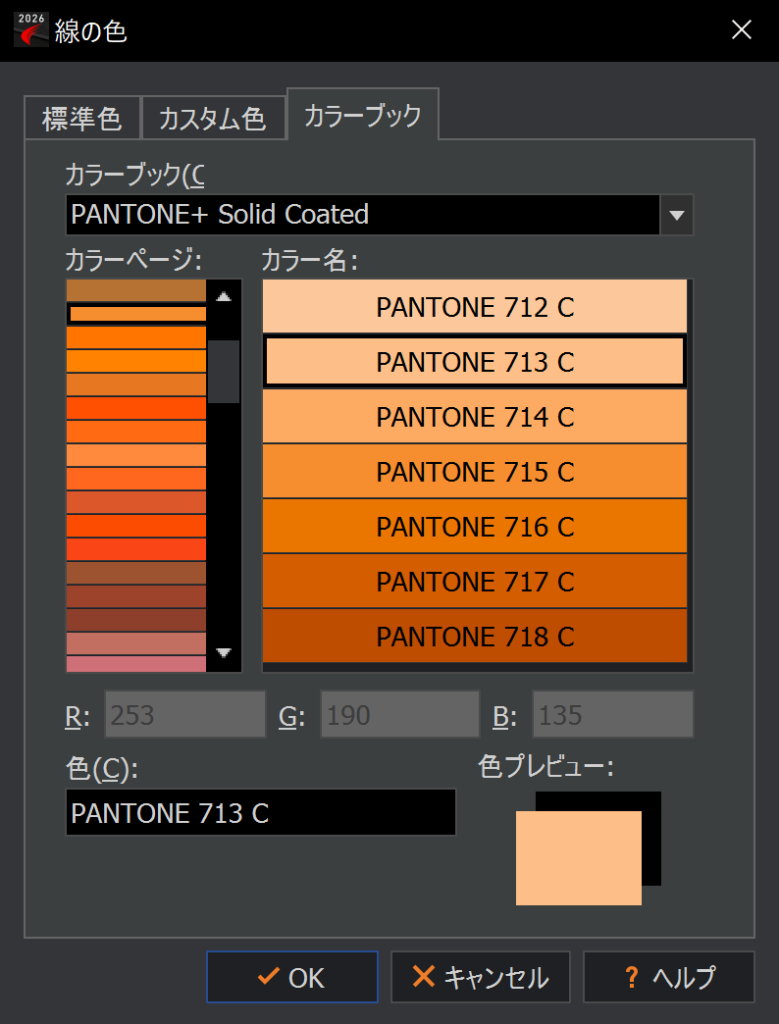Pick the PANTONE 714 C swatch

tap(475, 416)
